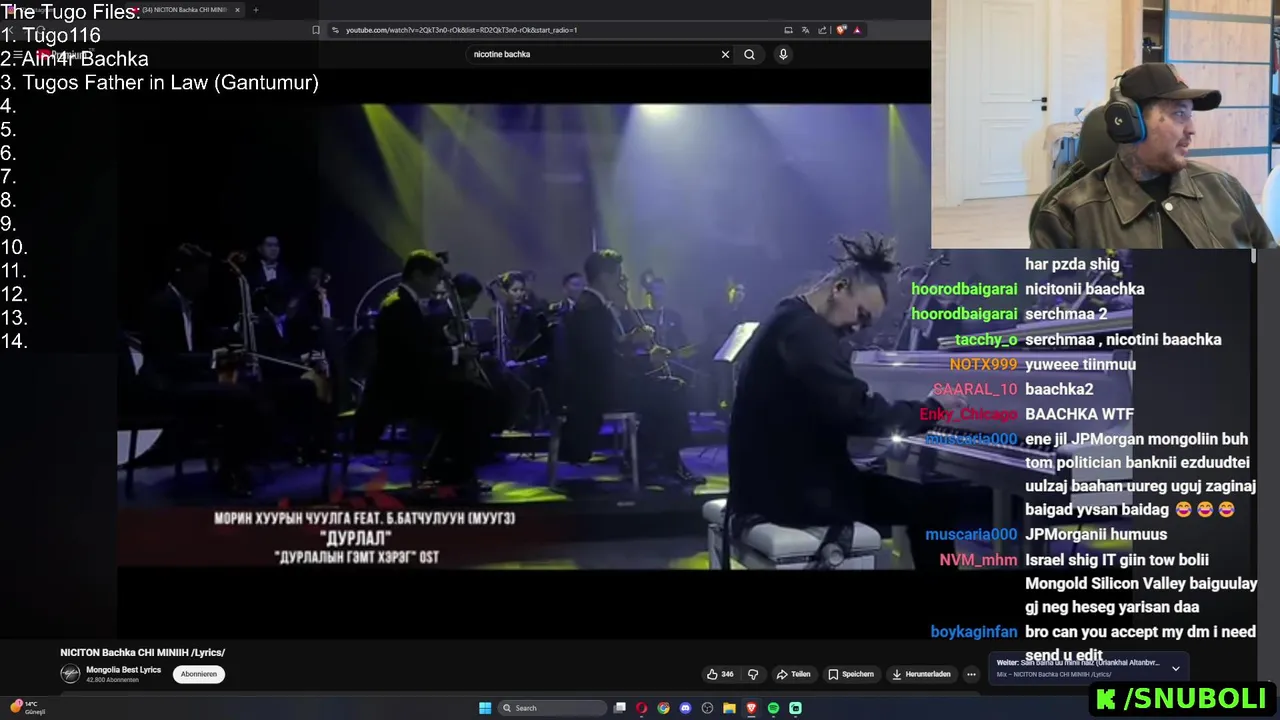Screen dimensions: 1280x720
Task: Open Spotify from the taskbar
Action: 773,708
